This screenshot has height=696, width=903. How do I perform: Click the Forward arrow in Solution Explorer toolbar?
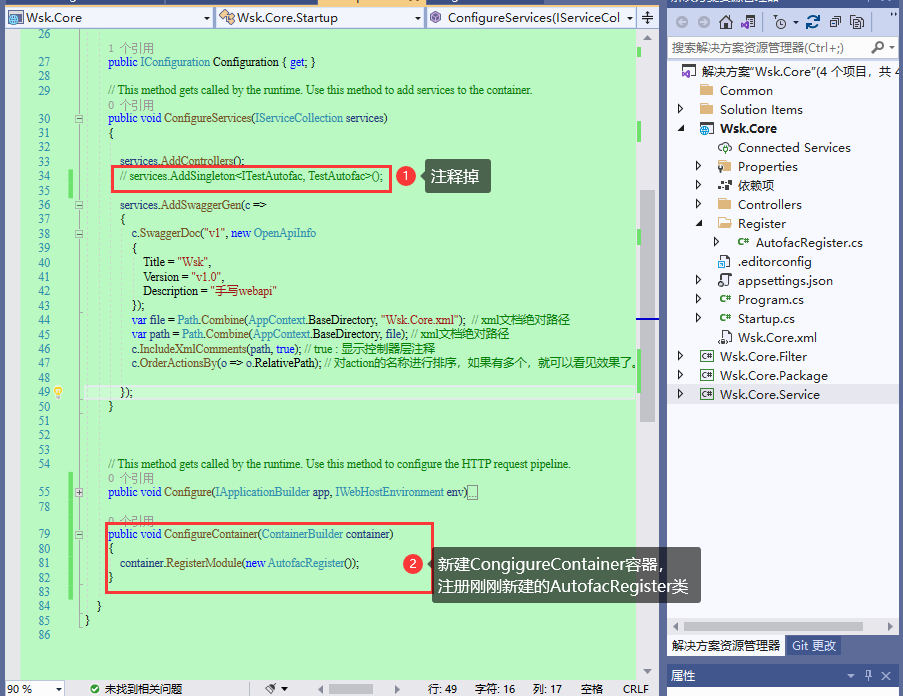tap(704, 22)
